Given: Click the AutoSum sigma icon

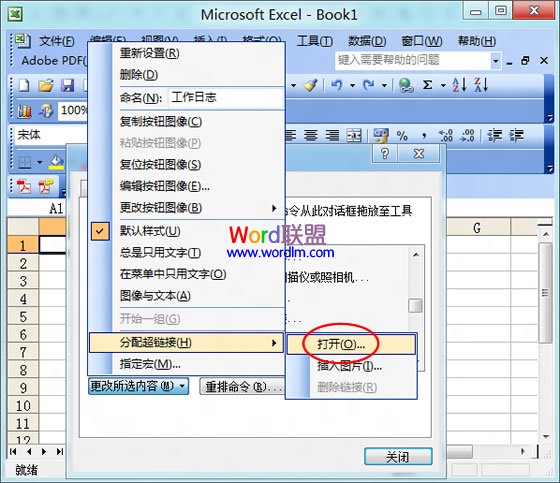Looking at the screenshot, I should (x=428, y=85).
